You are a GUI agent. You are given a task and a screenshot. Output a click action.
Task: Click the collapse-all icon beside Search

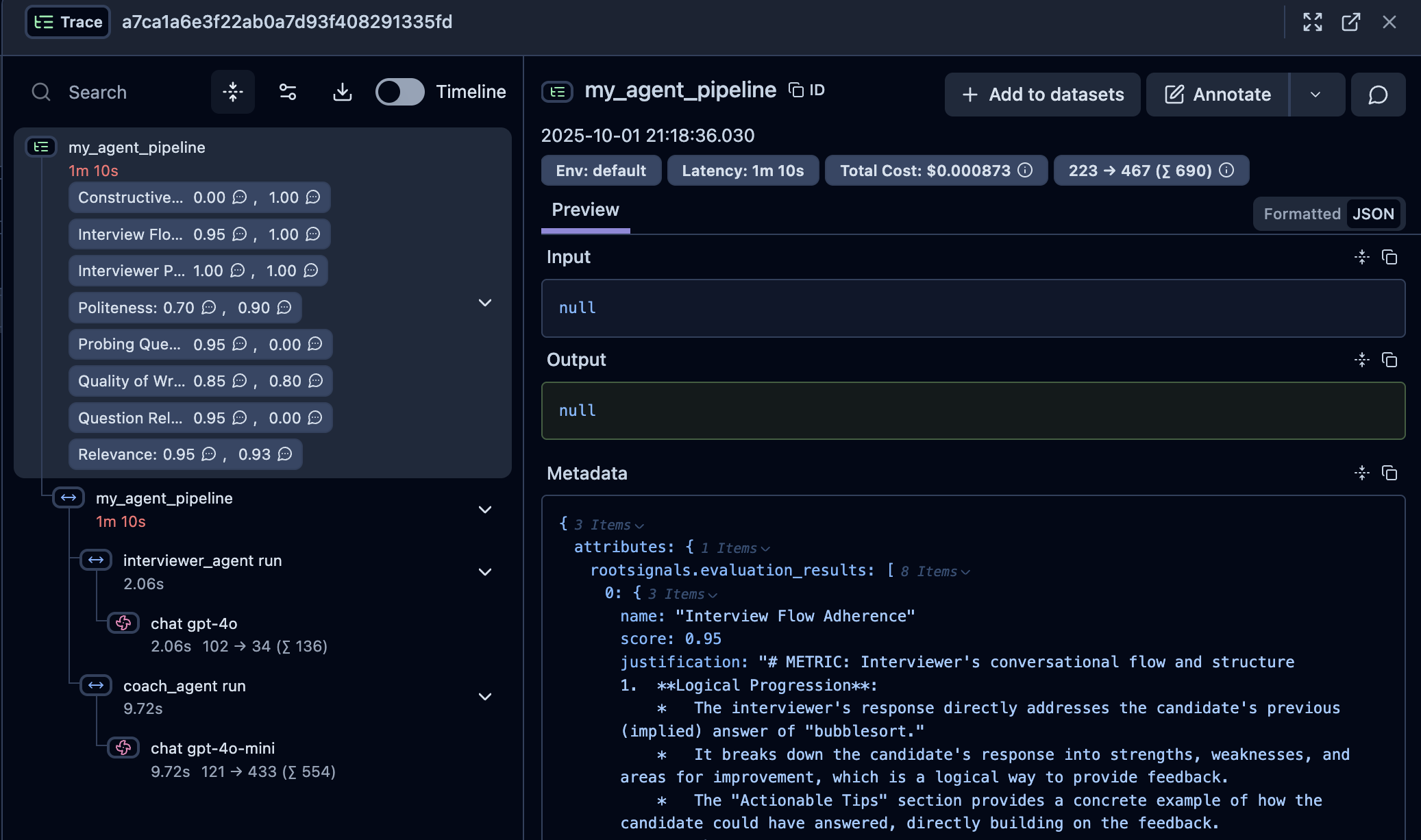click(233, 92)
